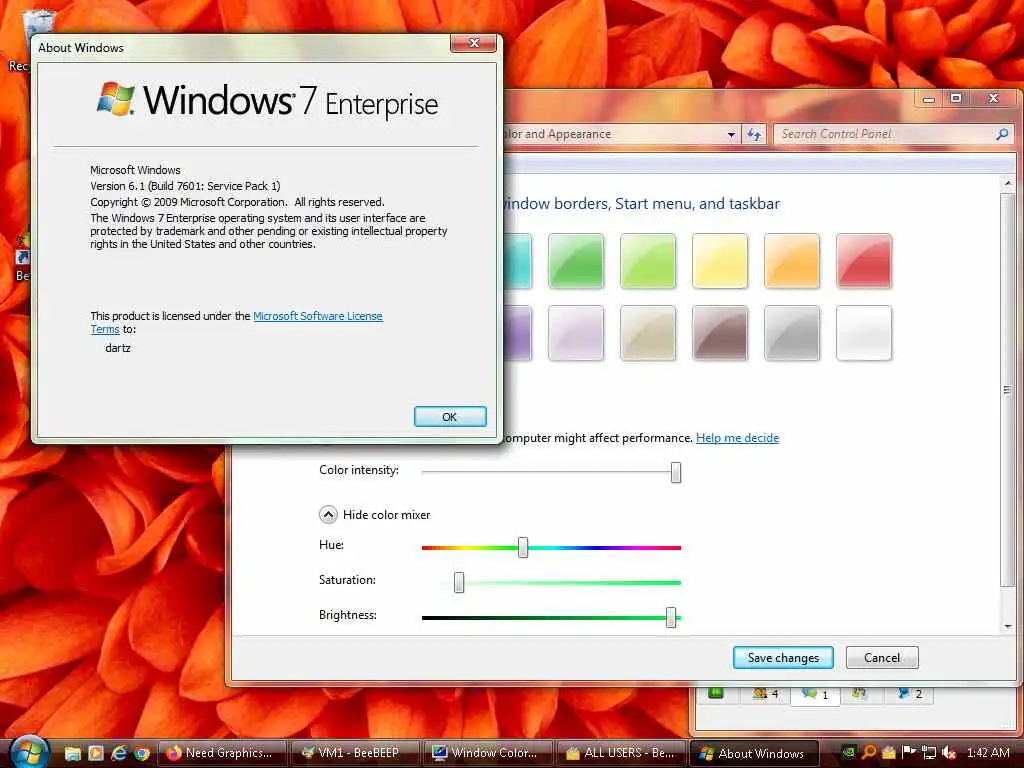Switch to ALL USERS BeeBEEP taskbar window

tap(620, 753)
